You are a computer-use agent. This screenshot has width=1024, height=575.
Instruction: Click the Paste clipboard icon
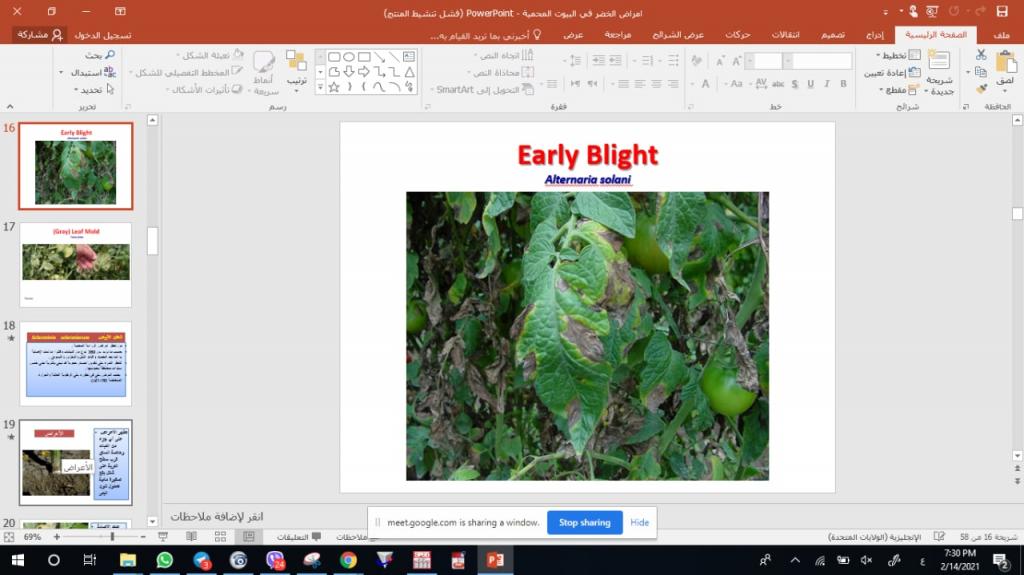pos(1005,62)
